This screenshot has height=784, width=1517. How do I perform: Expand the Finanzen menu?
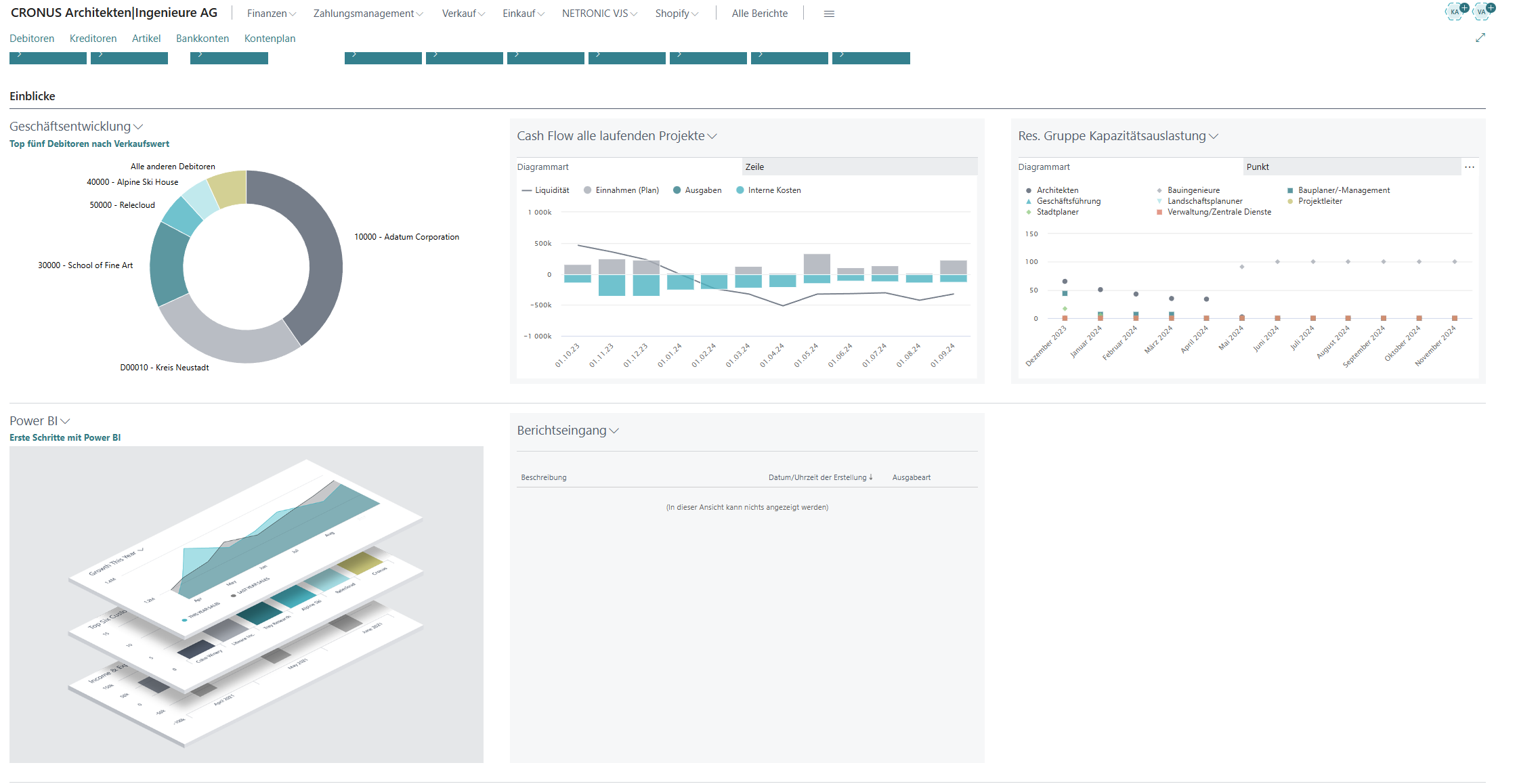(x=272, y=14)
